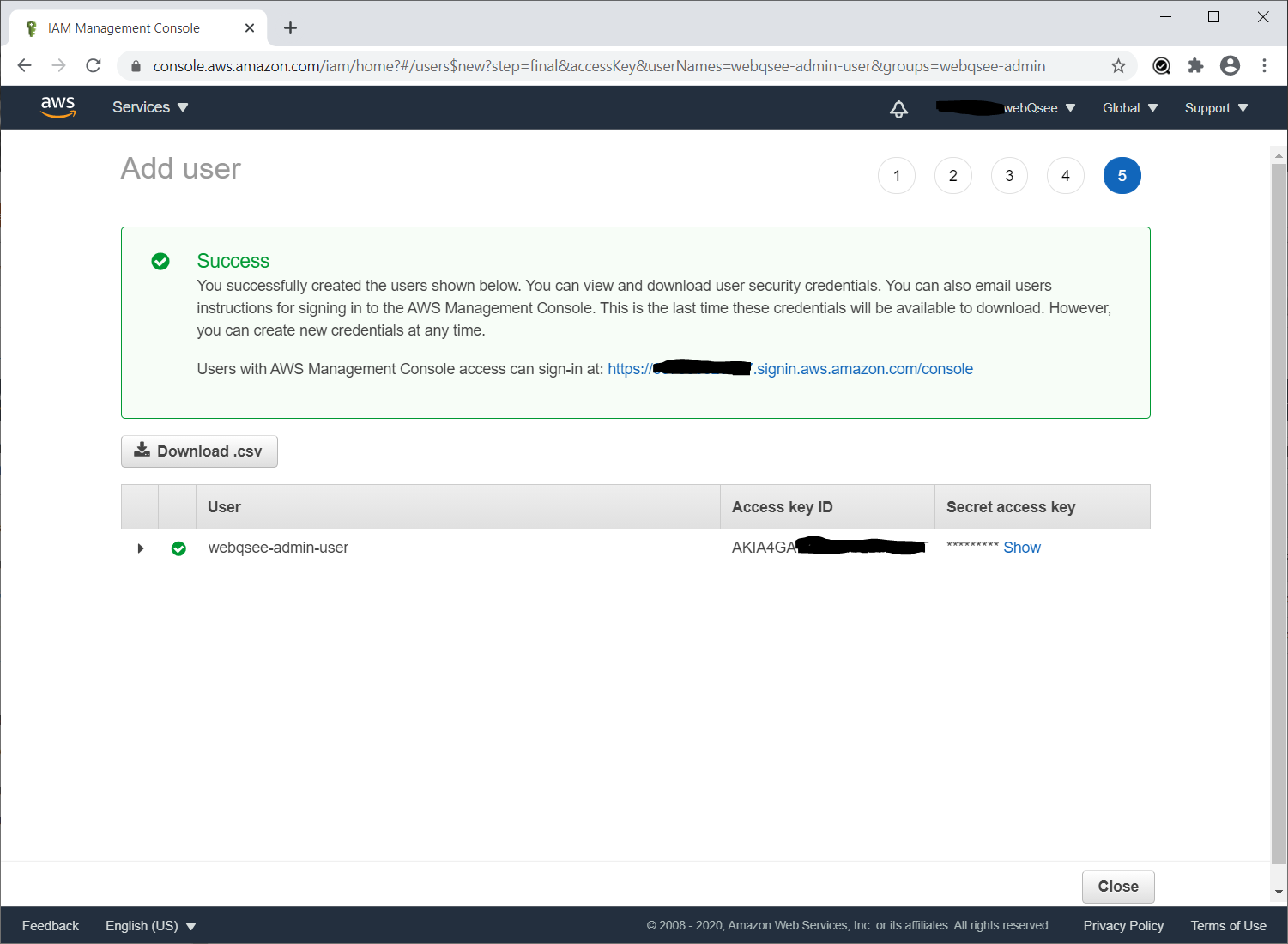This screenshot has height=944, width=1288.
Task: Click the Close button
Action: [1118, 887]
